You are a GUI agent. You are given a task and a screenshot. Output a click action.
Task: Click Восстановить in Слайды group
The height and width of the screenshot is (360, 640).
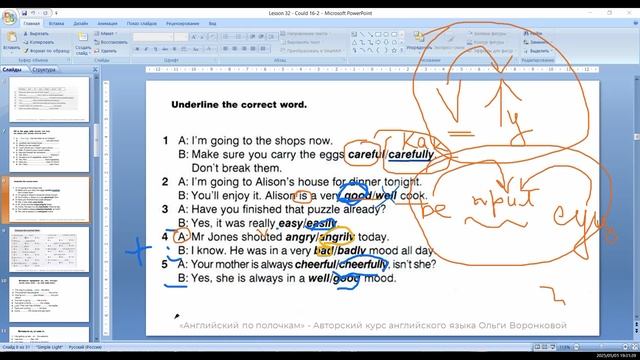pyautogui.click(x=111, y=42)
